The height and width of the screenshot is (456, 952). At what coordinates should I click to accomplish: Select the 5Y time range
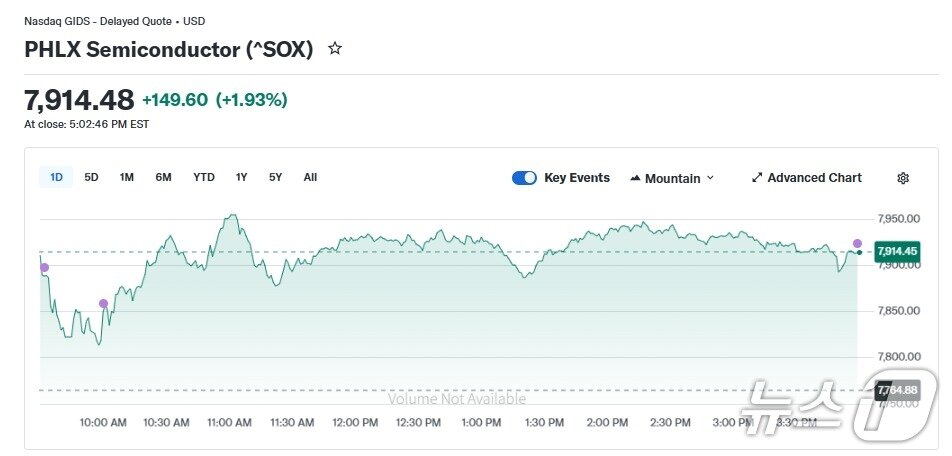pos(275,177)
